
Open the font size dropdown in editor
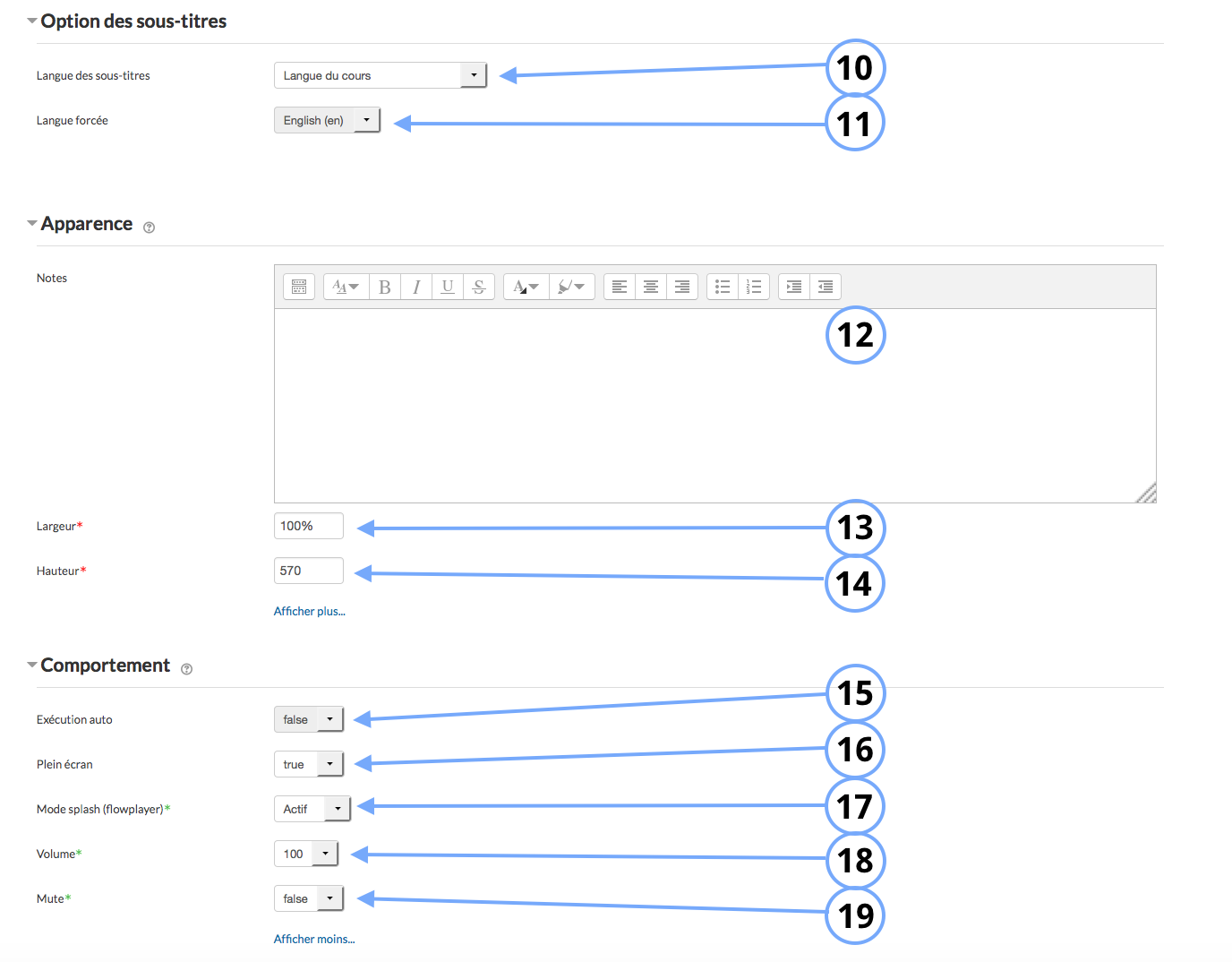[x=346, y=287]
